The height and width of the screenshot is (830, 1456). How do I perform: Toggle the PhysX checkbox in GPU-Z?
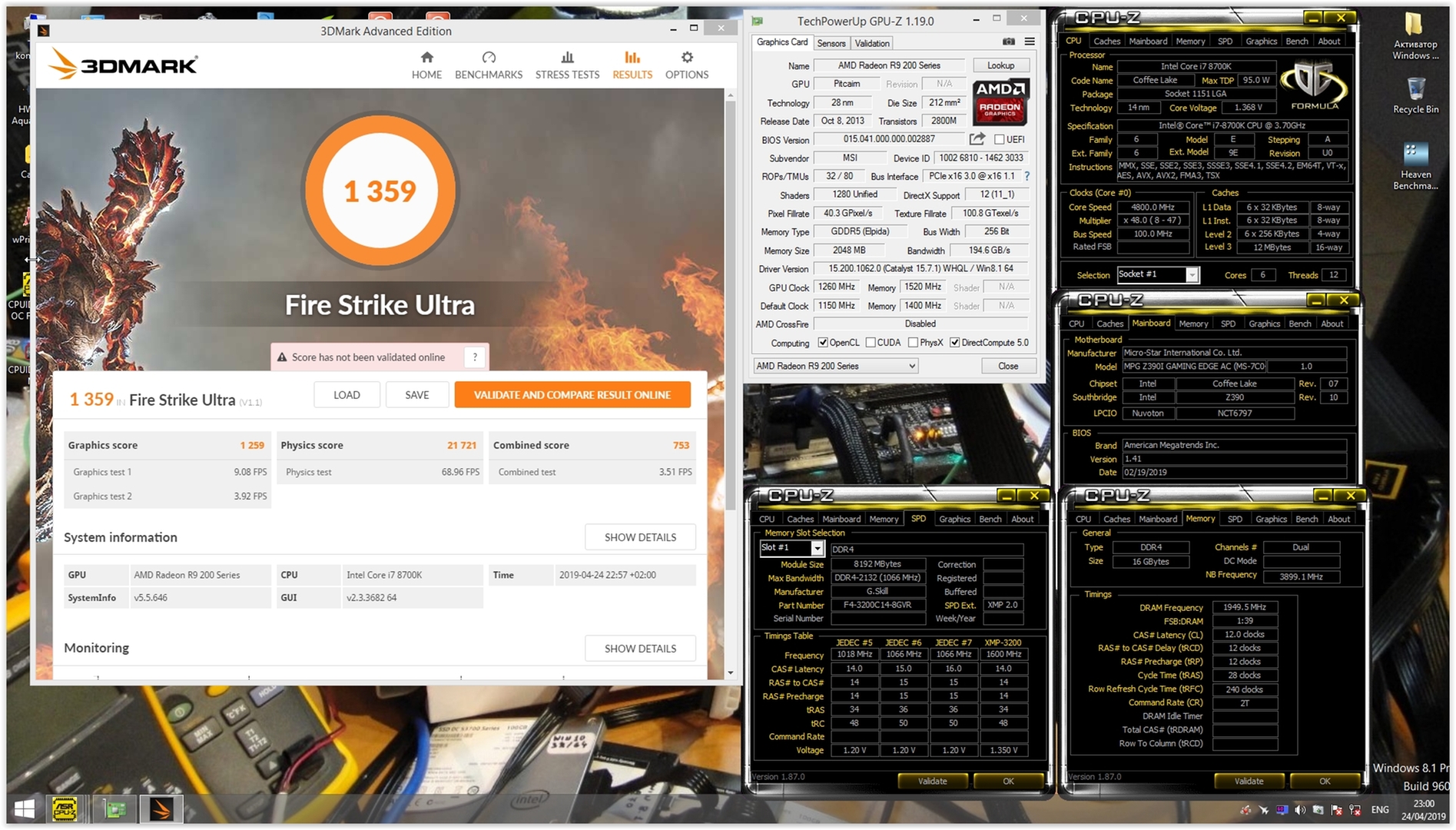[913, 343]
